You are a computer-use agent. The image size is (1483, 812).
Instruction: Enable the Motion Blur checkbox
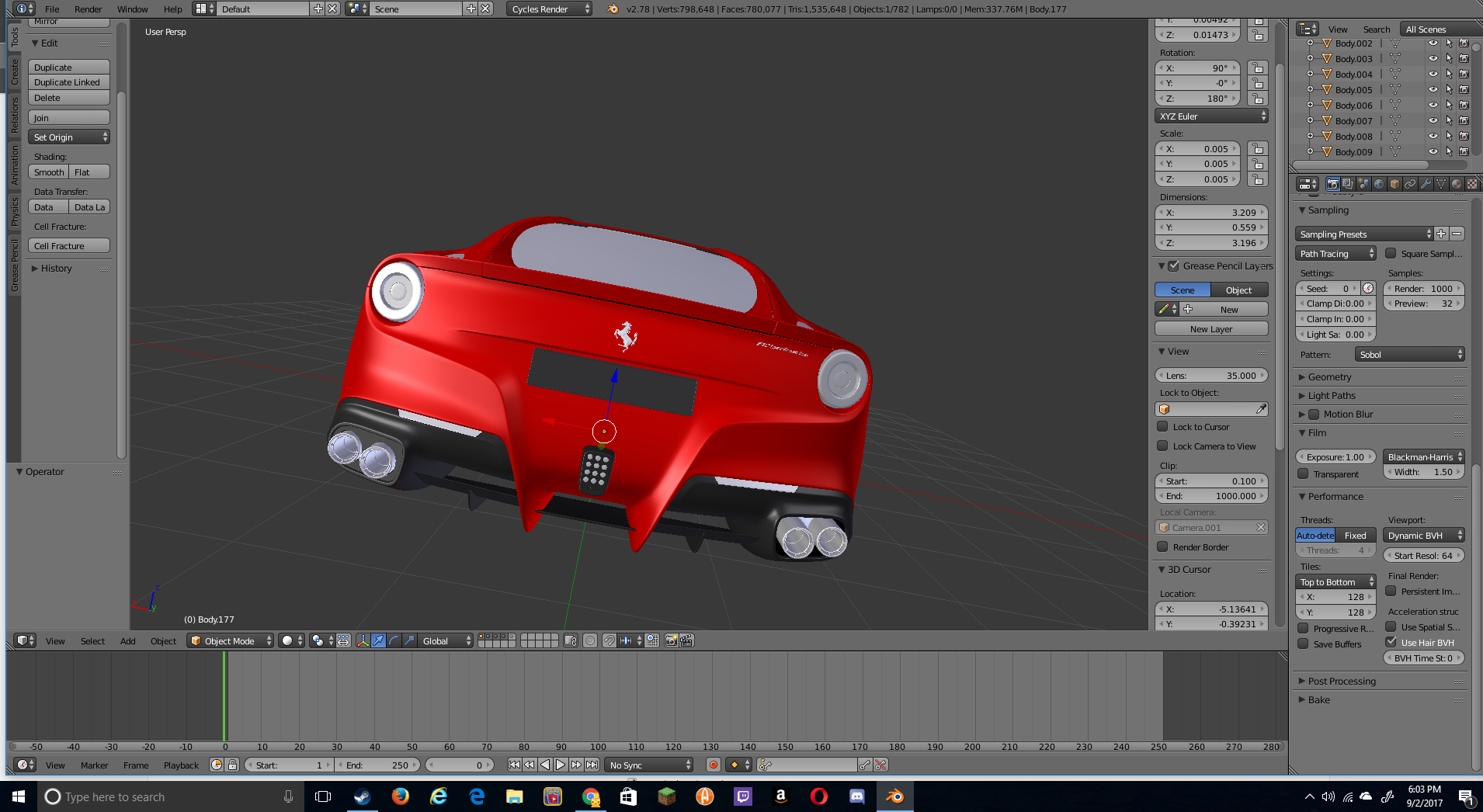1314,414
